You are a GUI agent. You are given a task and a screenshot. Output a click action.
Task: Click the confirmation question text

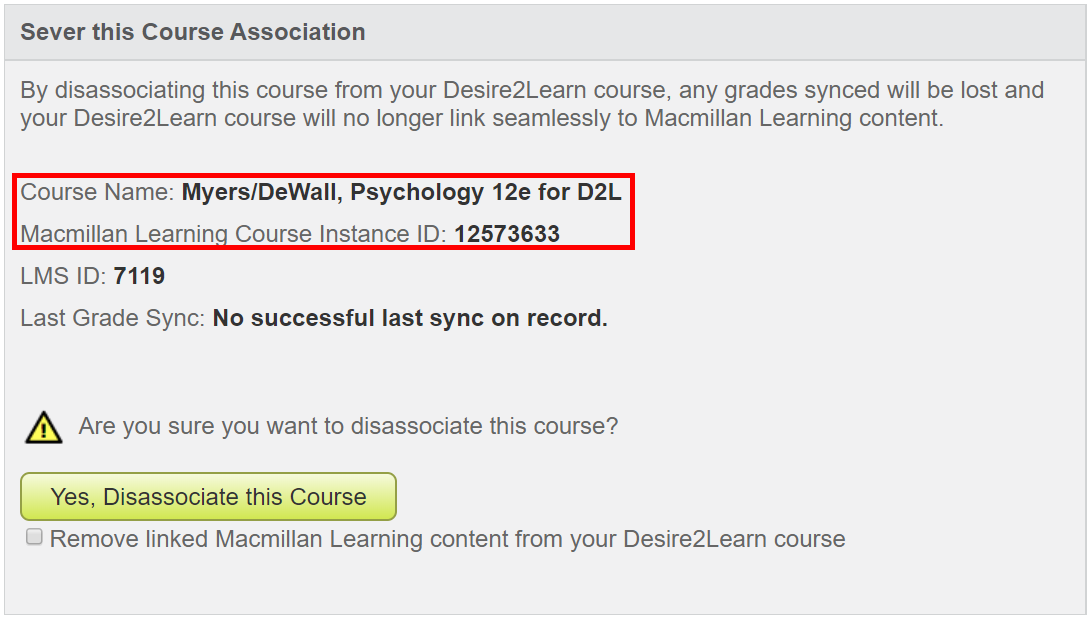coord(345,425)
